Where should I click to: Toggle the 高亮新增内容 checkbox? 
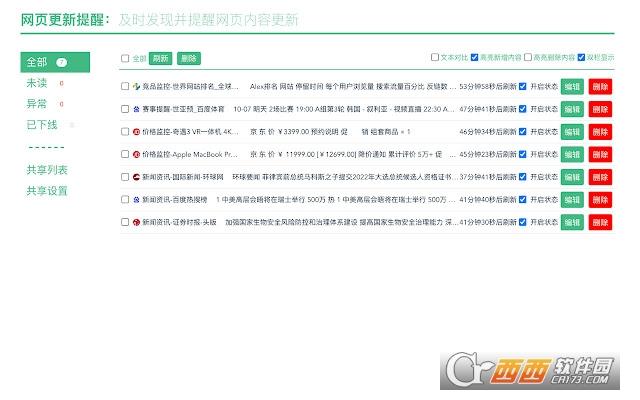click(x=474, y=57)
